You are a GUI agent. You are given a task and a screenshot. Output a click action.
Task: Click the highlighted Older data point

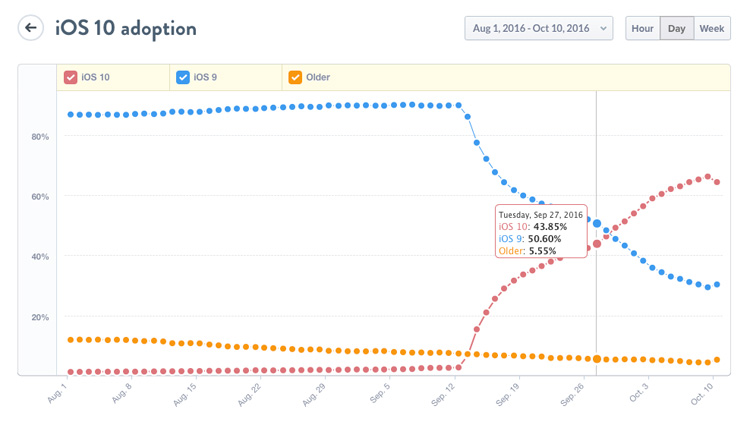[597, 359]
